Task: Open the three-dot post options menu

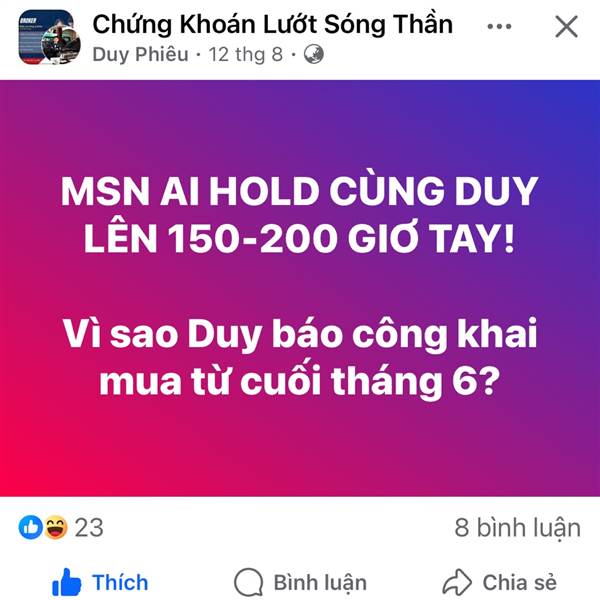Action: (499, 26)
